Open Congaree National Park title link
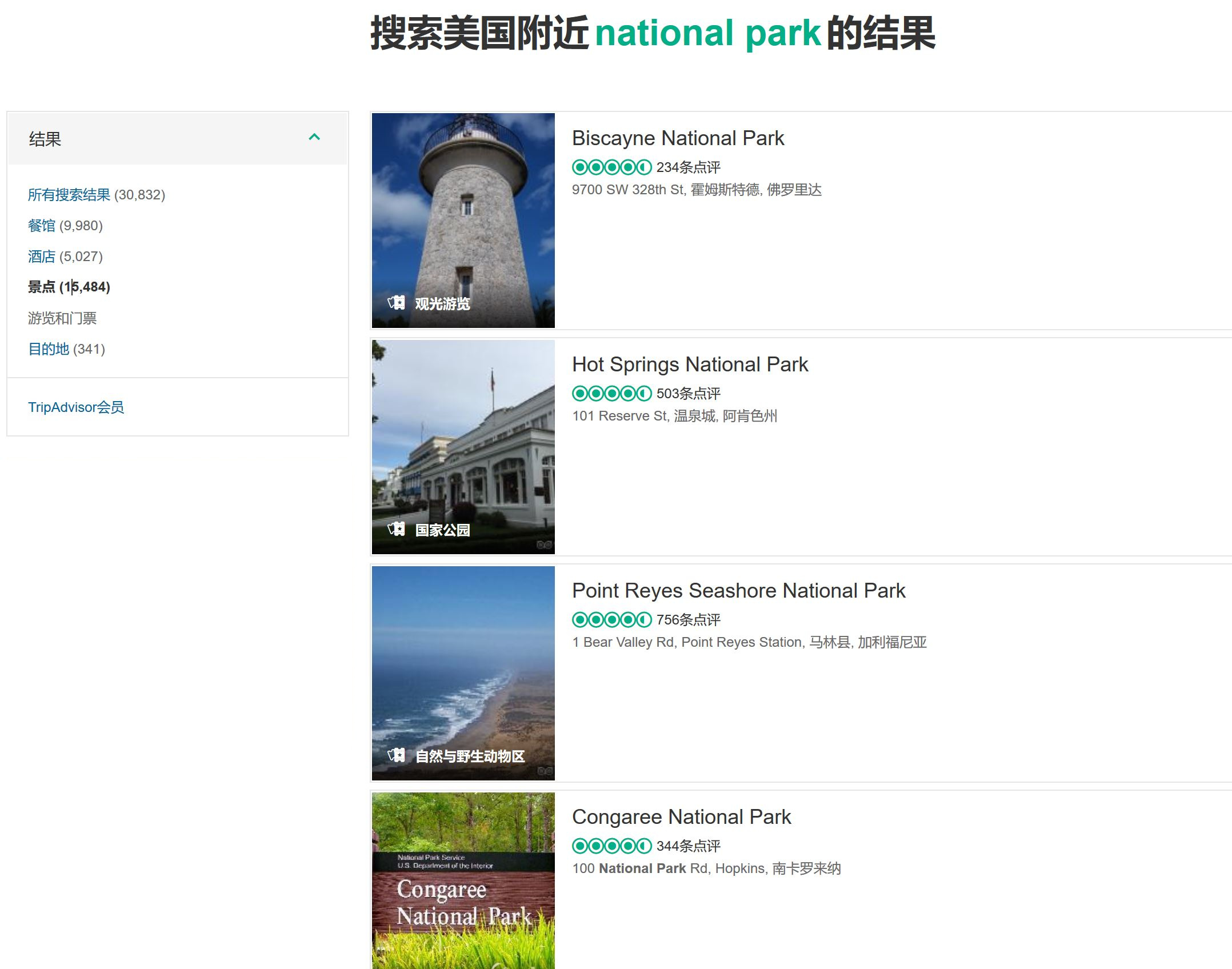 point(681,817)
